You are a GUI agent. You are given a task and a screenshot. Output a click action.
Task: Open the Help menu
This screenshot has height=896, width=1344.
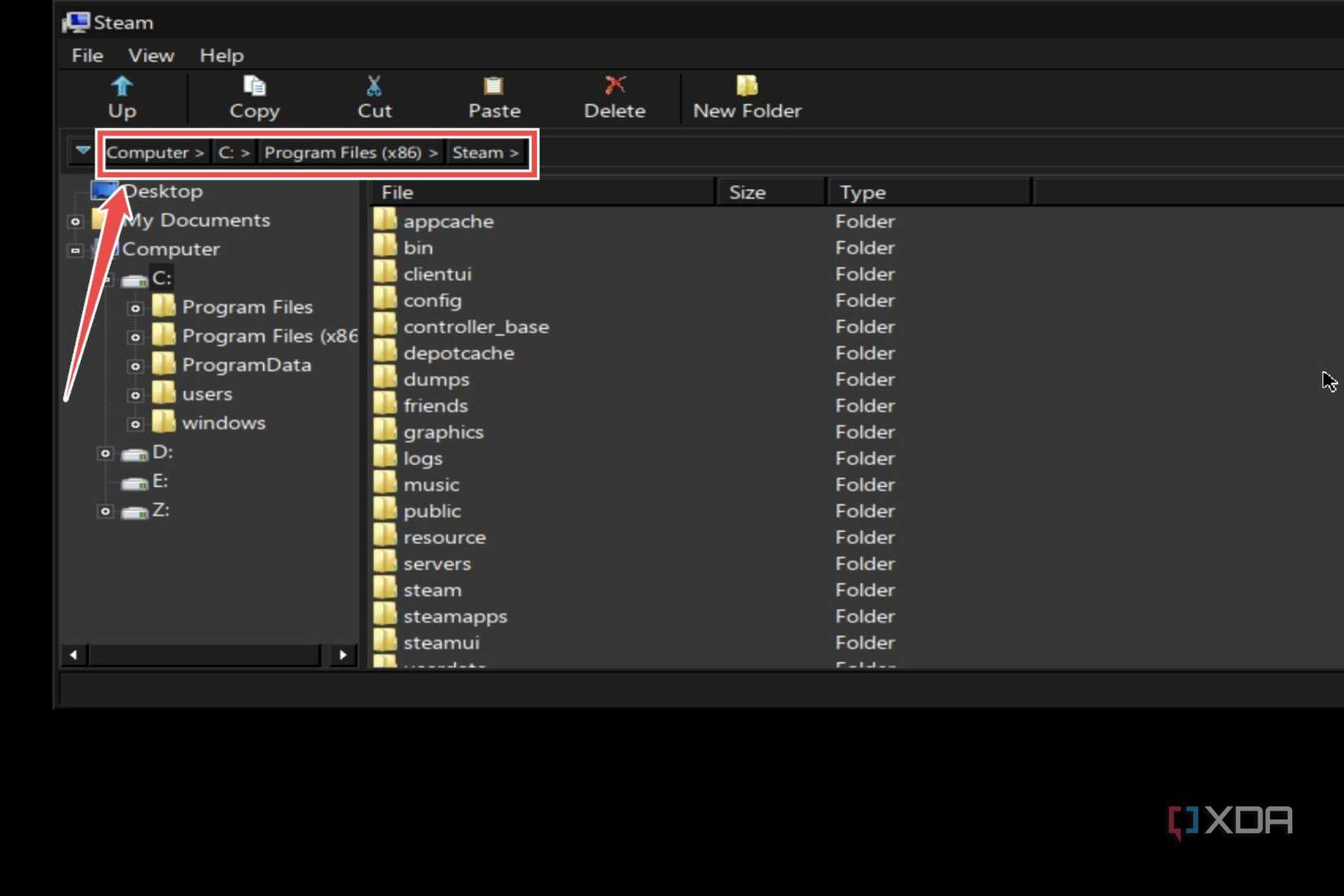pyautogui.click(x=222, y=55)
